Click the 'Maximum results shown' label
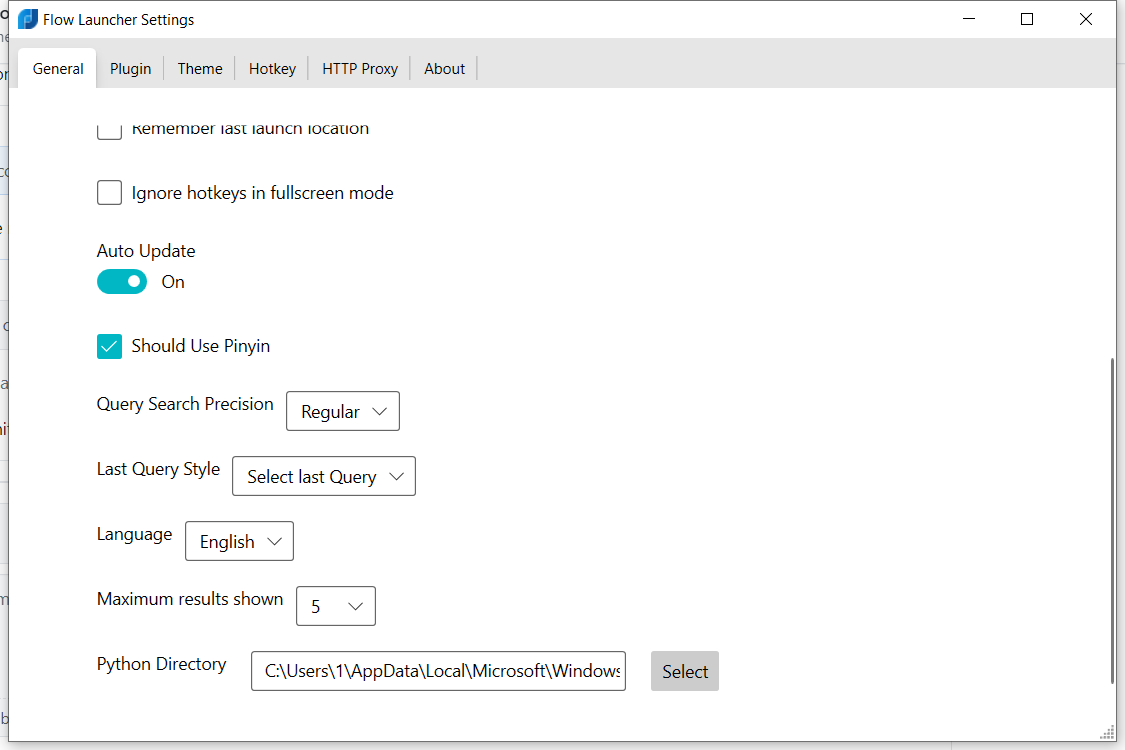The image size is (1125, 750). click(190, 599)
